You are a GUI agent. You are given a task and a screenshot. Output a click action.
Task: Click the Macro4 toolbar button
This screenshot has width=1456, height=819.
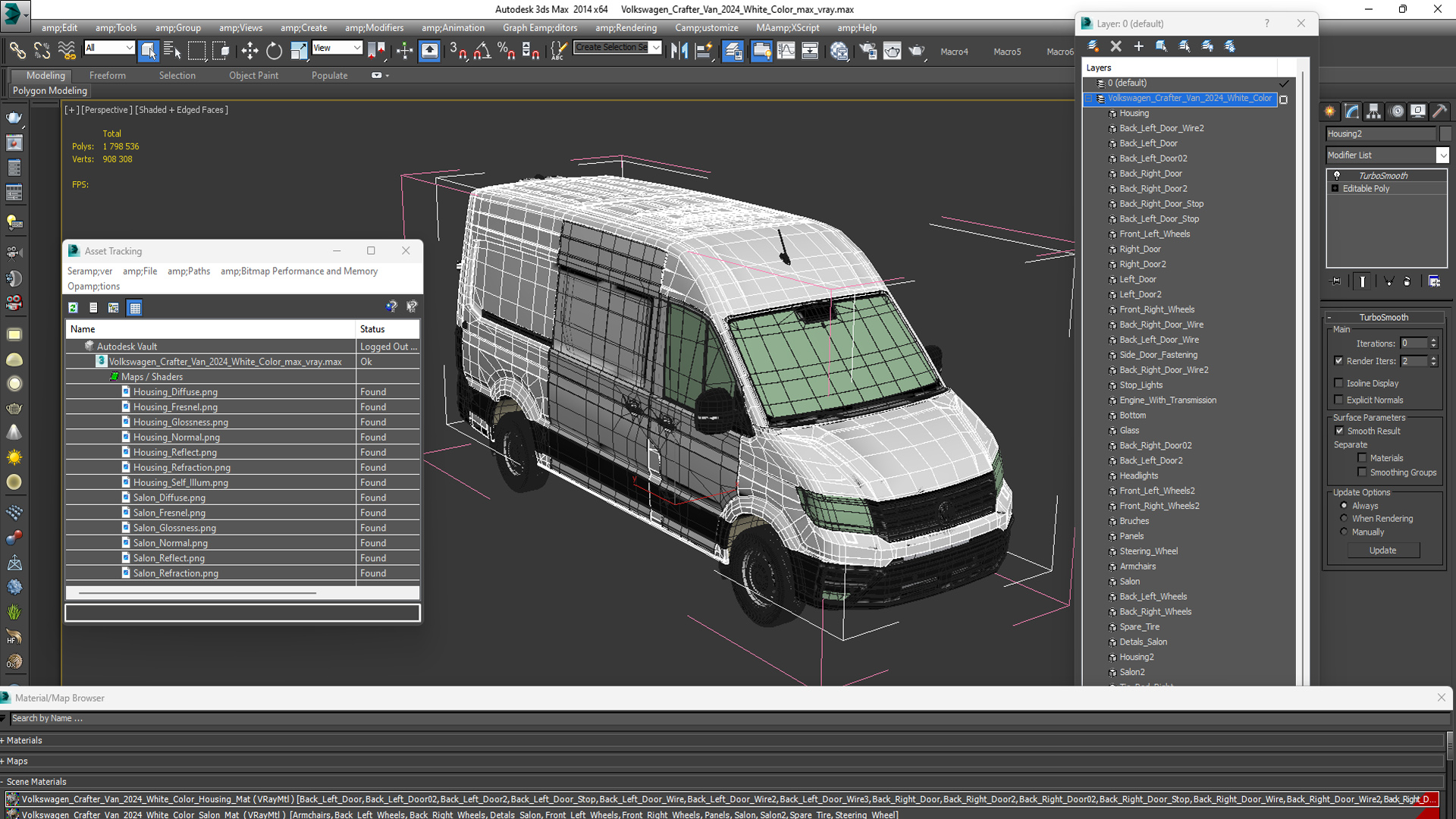(x=954, y=52)
